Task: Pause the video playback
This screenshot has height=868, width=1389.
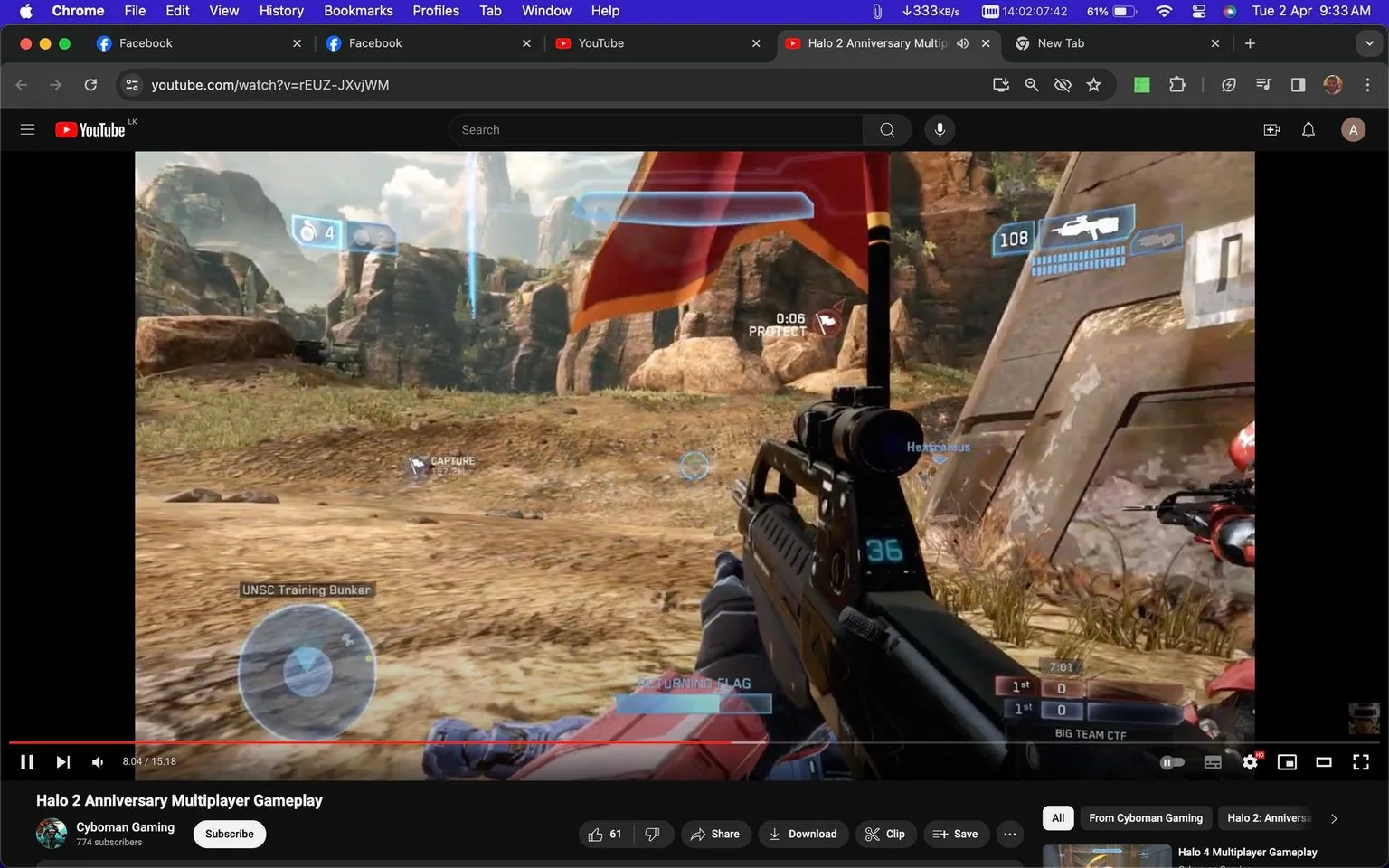Action: [27, 762]
